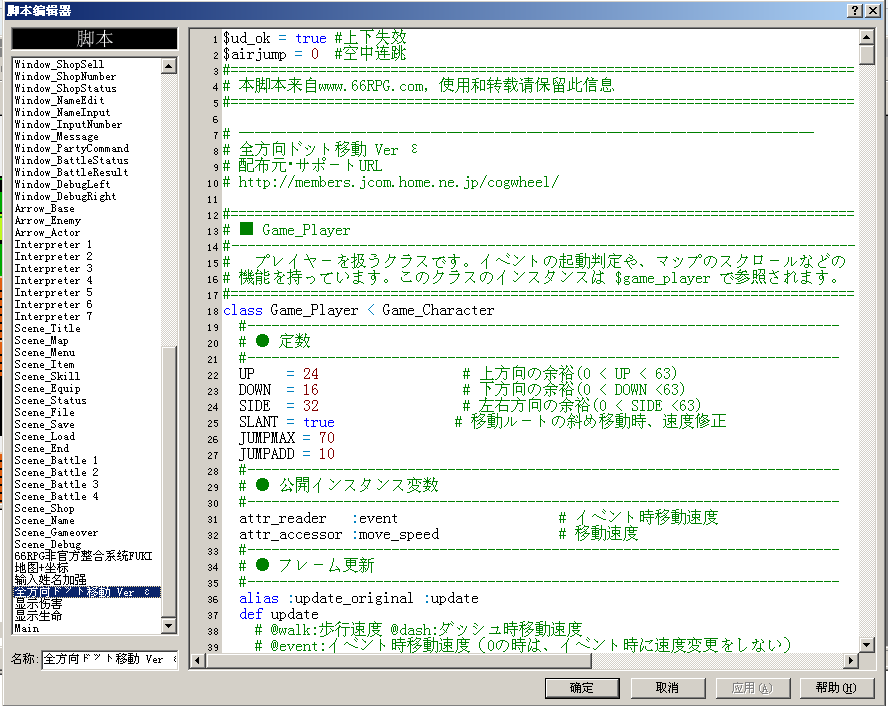888x706 pixels.
Task: Select Window_NameInput script
Action: (62, 113)
